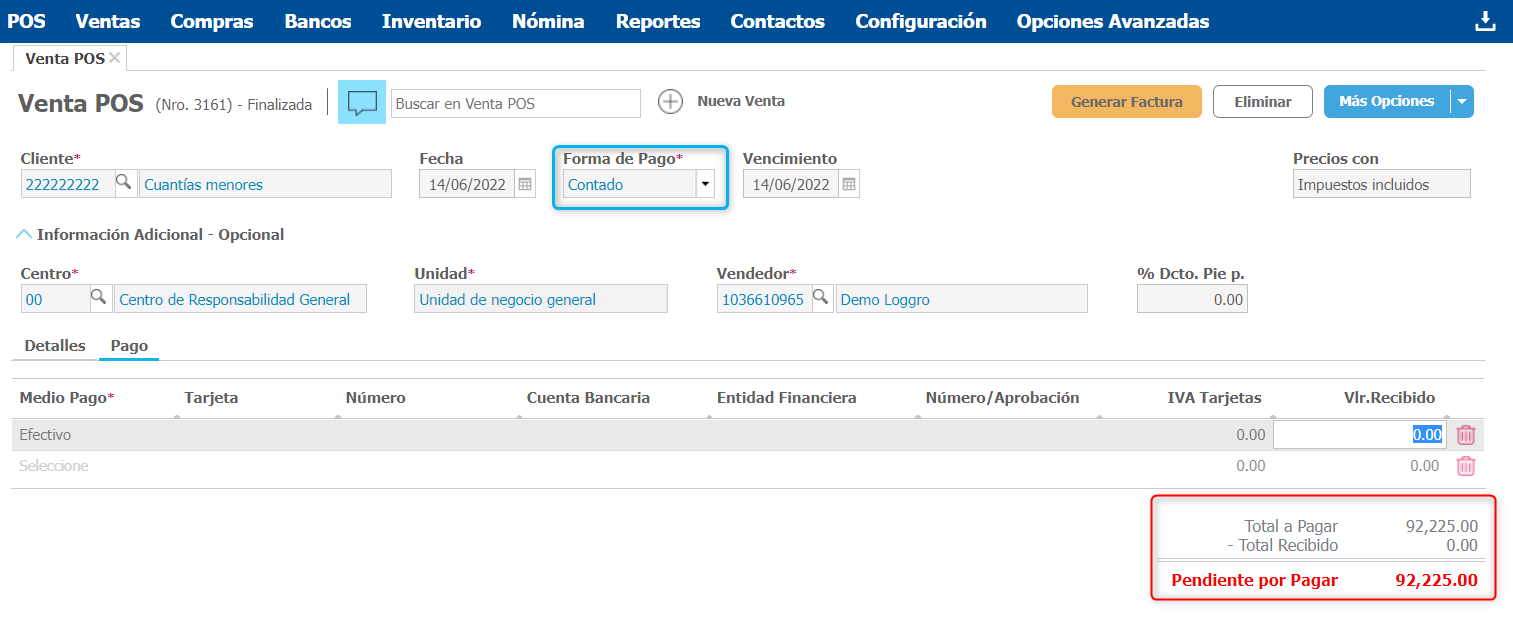Click the Centro search magnifier icon
The image size is (1513, 625).
point(99,299)
